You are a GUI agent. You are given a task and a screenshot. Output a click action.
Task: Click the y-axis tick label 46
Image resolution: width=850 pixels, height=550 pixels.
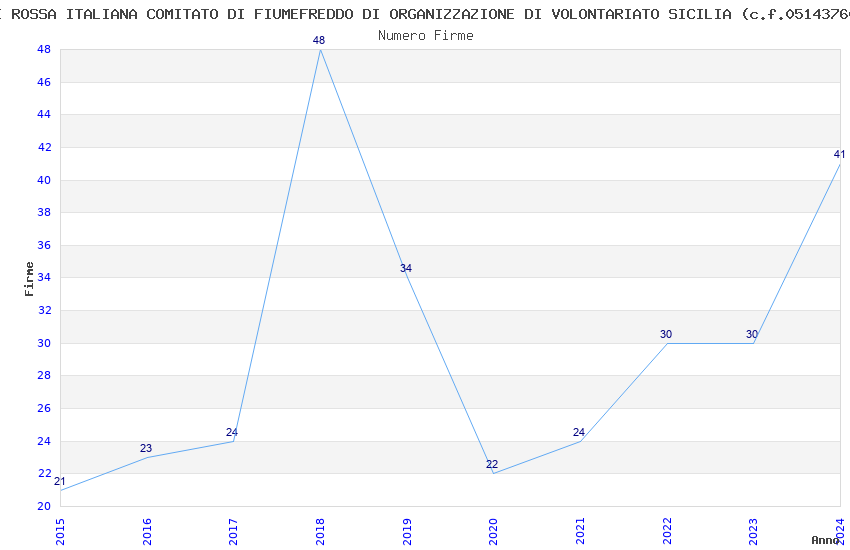tap(44, 82)
